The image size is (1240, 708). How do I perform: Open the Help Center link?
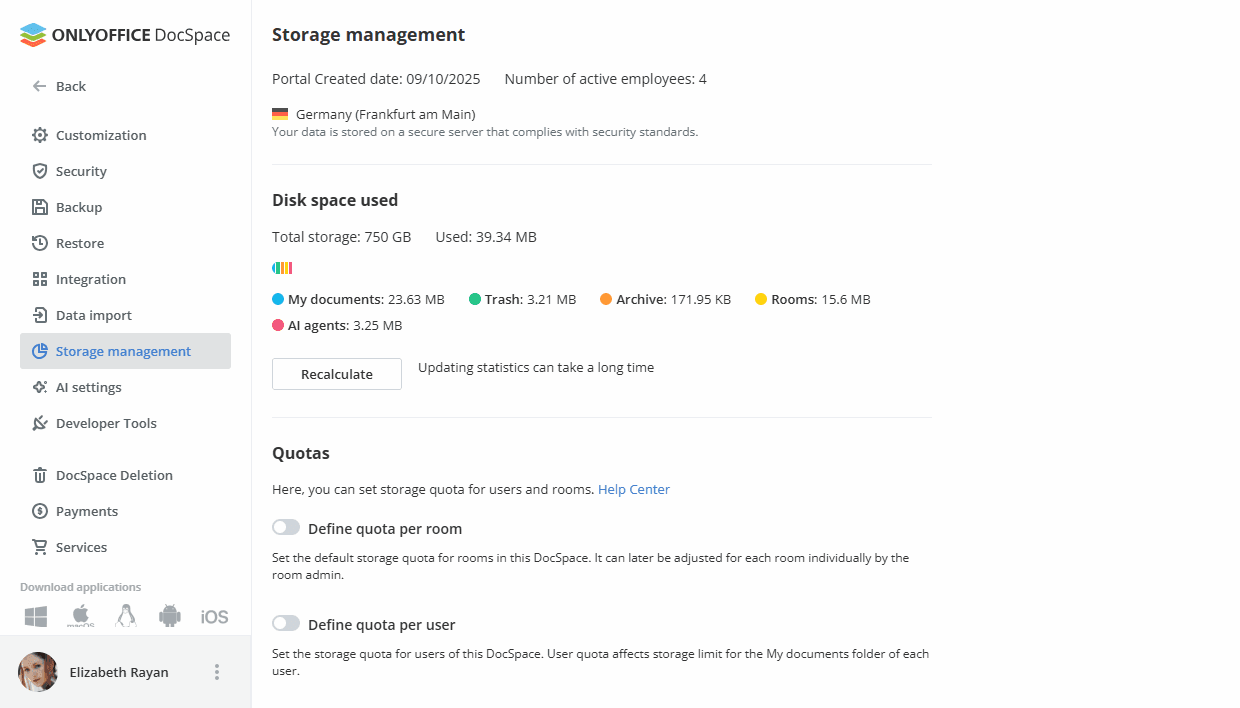(x=633, y=489)
